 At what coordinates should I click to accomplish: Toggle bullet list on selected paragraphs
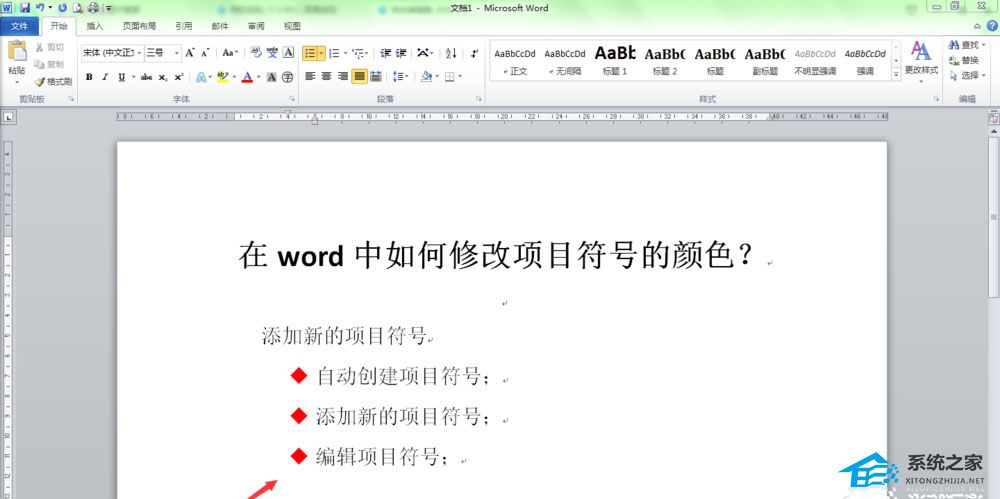tap(310, 53)
